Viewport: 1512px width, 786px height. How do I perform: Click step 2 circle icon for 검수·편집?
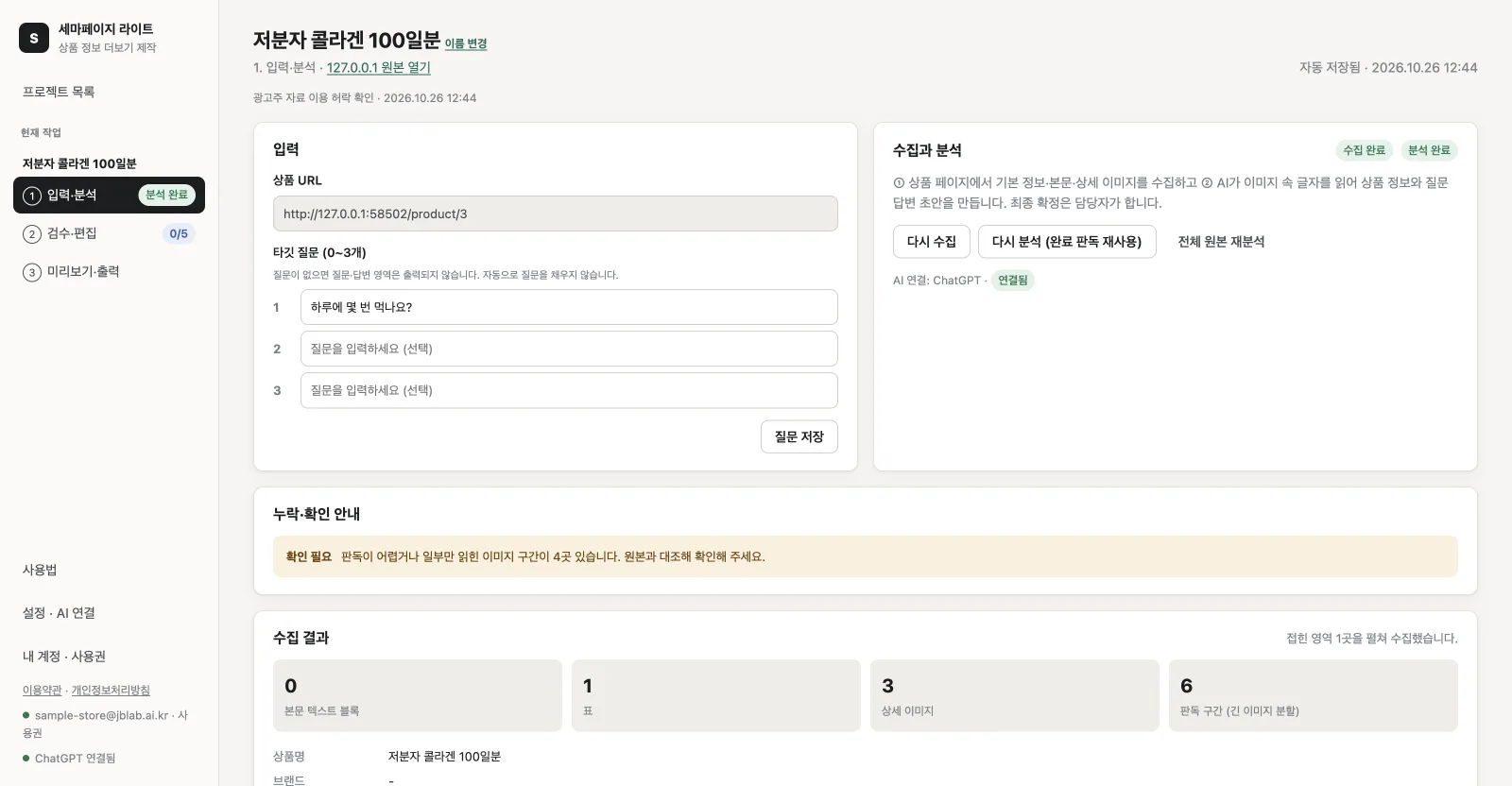(x=32, y=234)
